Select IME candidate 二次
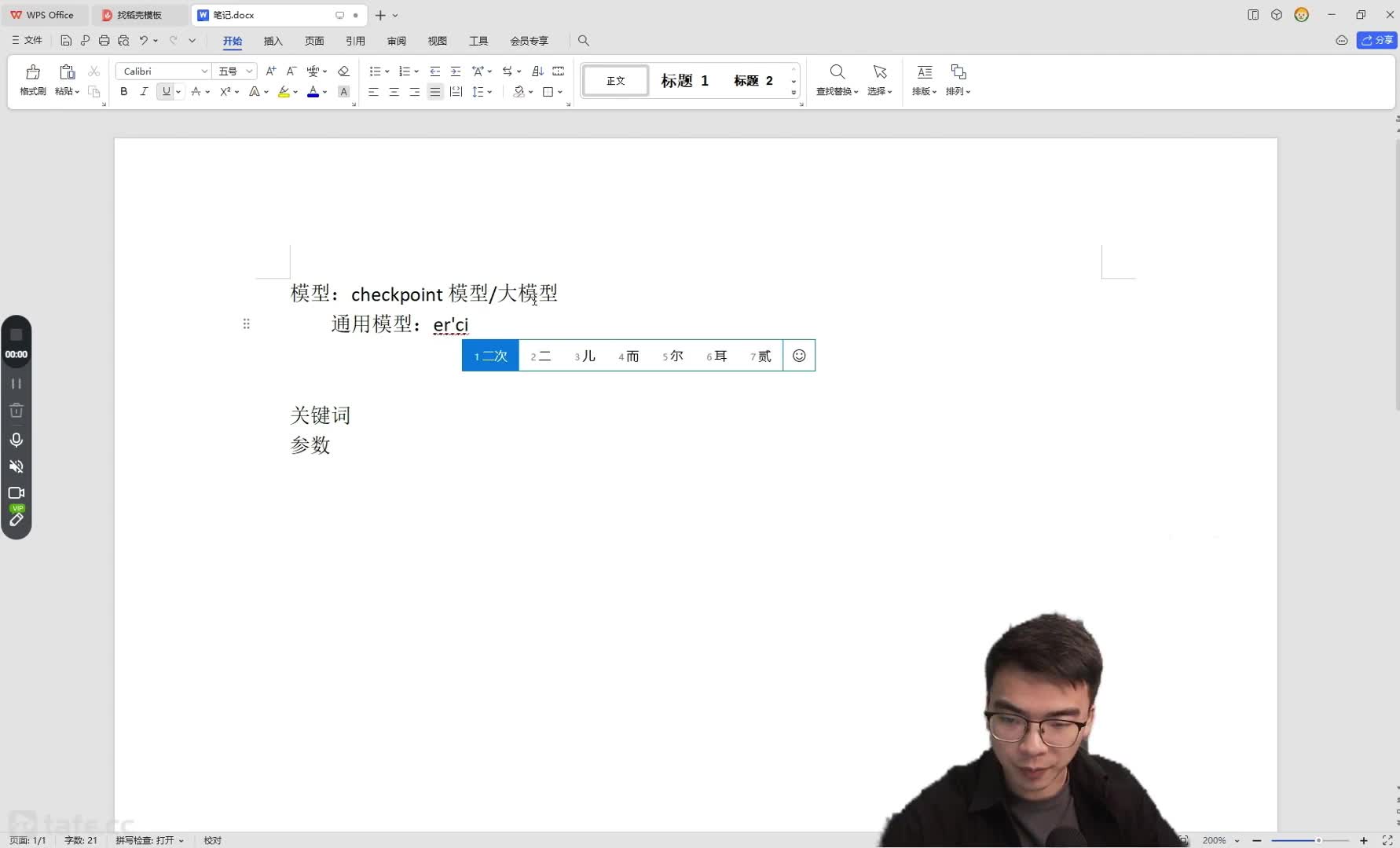Viewport: 1400px width, 848px height. (x=490, y=356)
